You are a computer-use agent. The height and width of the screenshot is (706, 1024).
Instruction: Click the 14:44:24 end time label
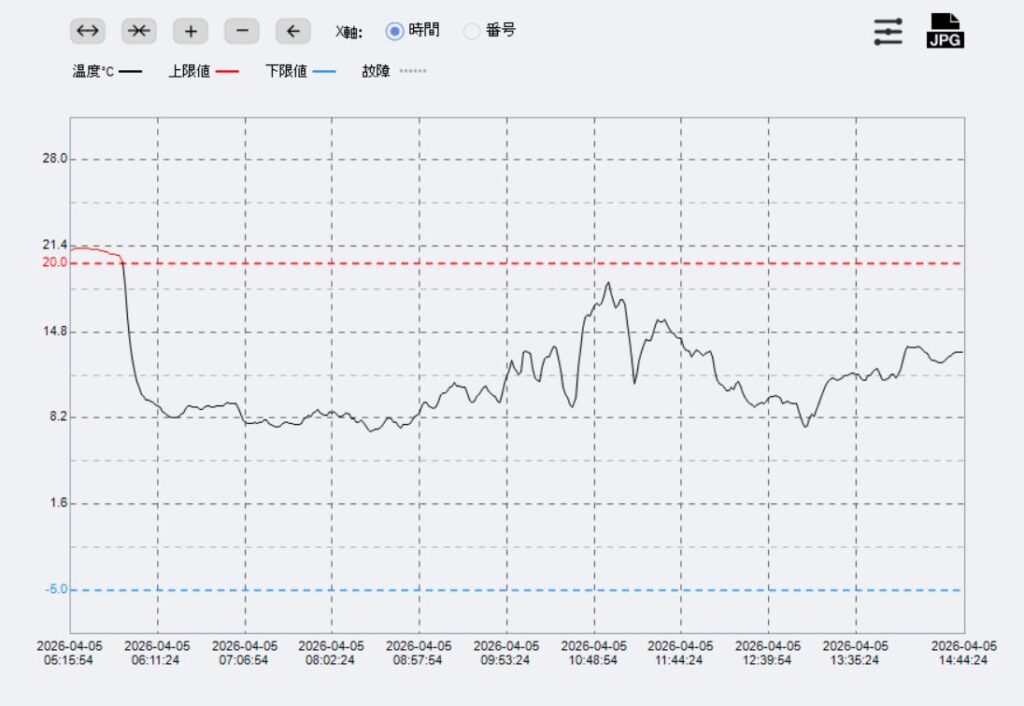[x=965, y=653]
